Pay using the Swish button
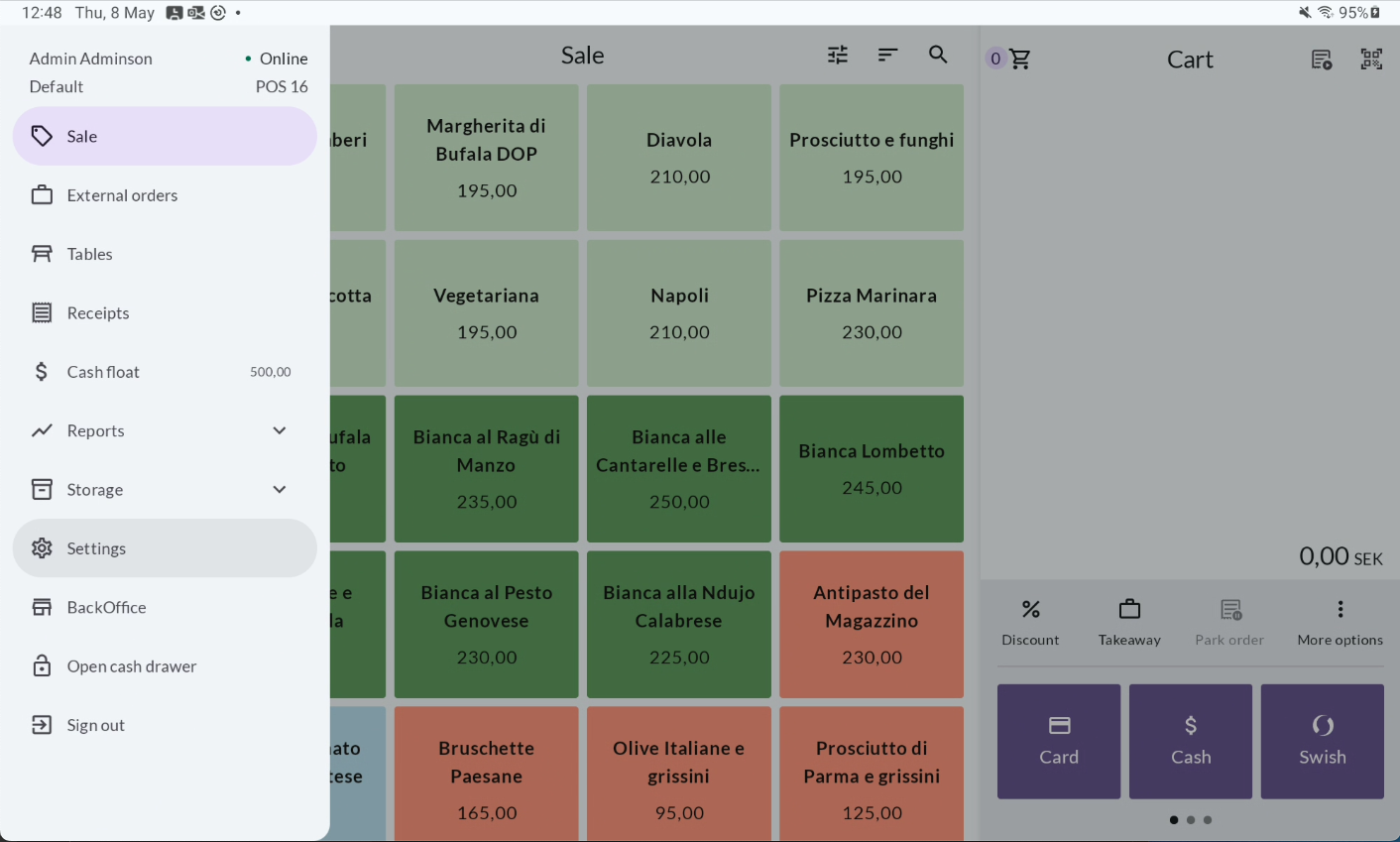The height and width of the screenshot is (842, 1400). pyautogui.click(x=1323, y=742)
